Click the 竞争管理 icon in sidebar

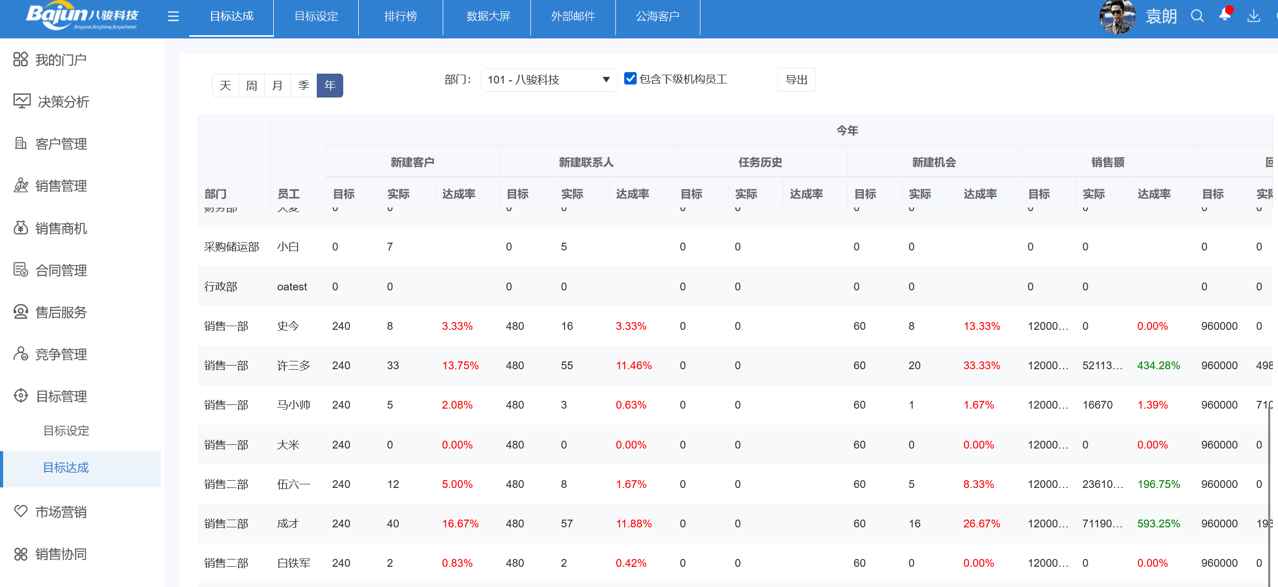tap(21, 353)
